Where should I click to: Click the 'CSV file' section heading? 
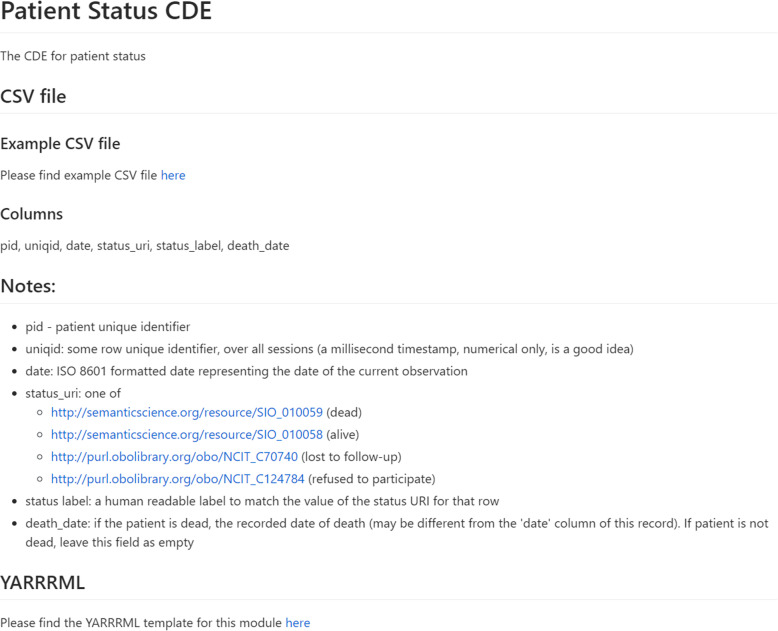point(33,96)
